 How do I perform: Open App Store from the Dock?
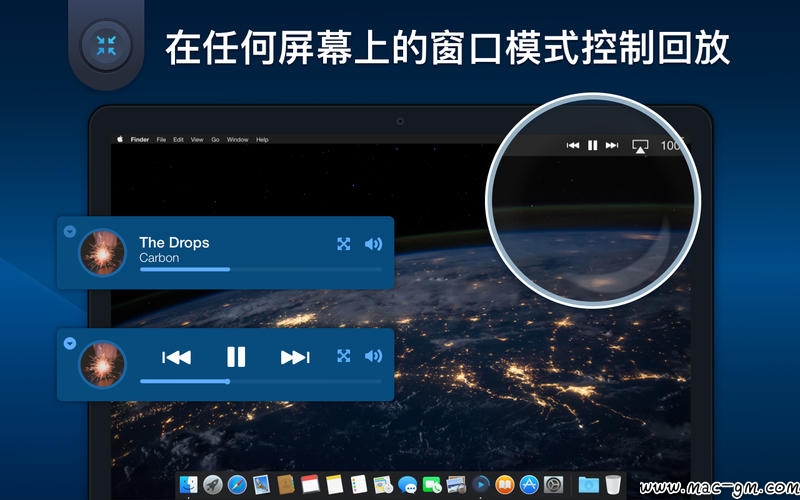pyautogui.click(x=529, y=484)
